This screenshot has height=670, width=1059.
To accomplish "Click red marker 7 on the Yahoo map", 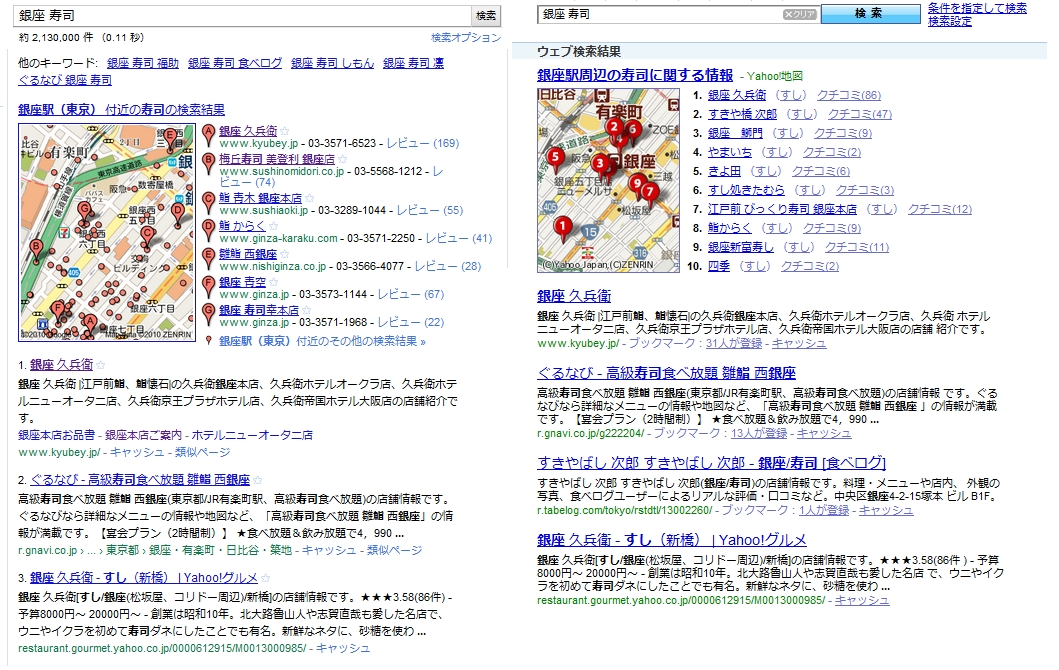I will [650, 192].
